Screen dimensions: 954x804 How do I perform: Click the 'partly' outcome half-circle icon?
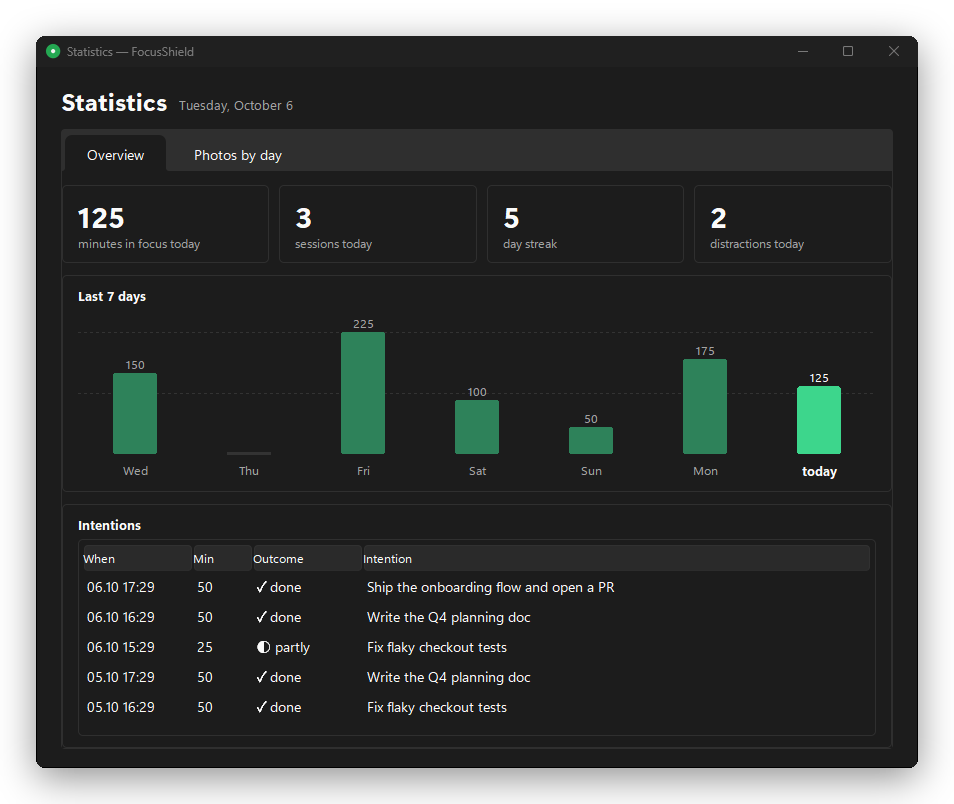click(x=263, y=647)
